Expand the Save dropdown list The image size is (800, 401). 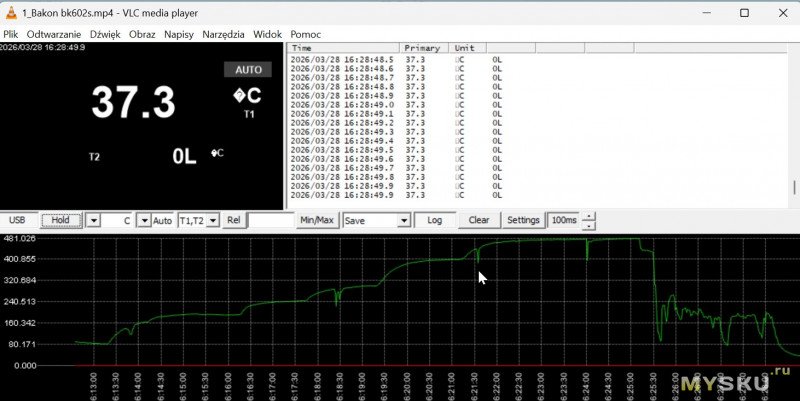[404, 220]
